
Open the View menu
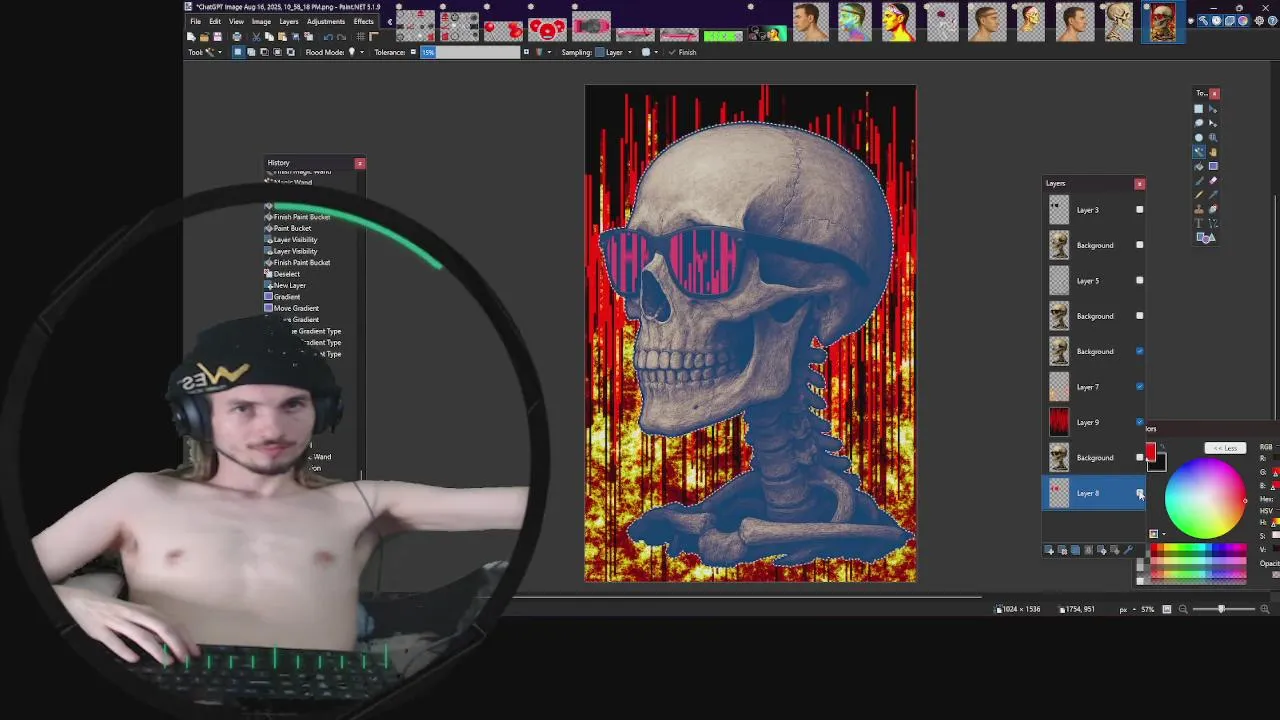(x=236, y=21)
